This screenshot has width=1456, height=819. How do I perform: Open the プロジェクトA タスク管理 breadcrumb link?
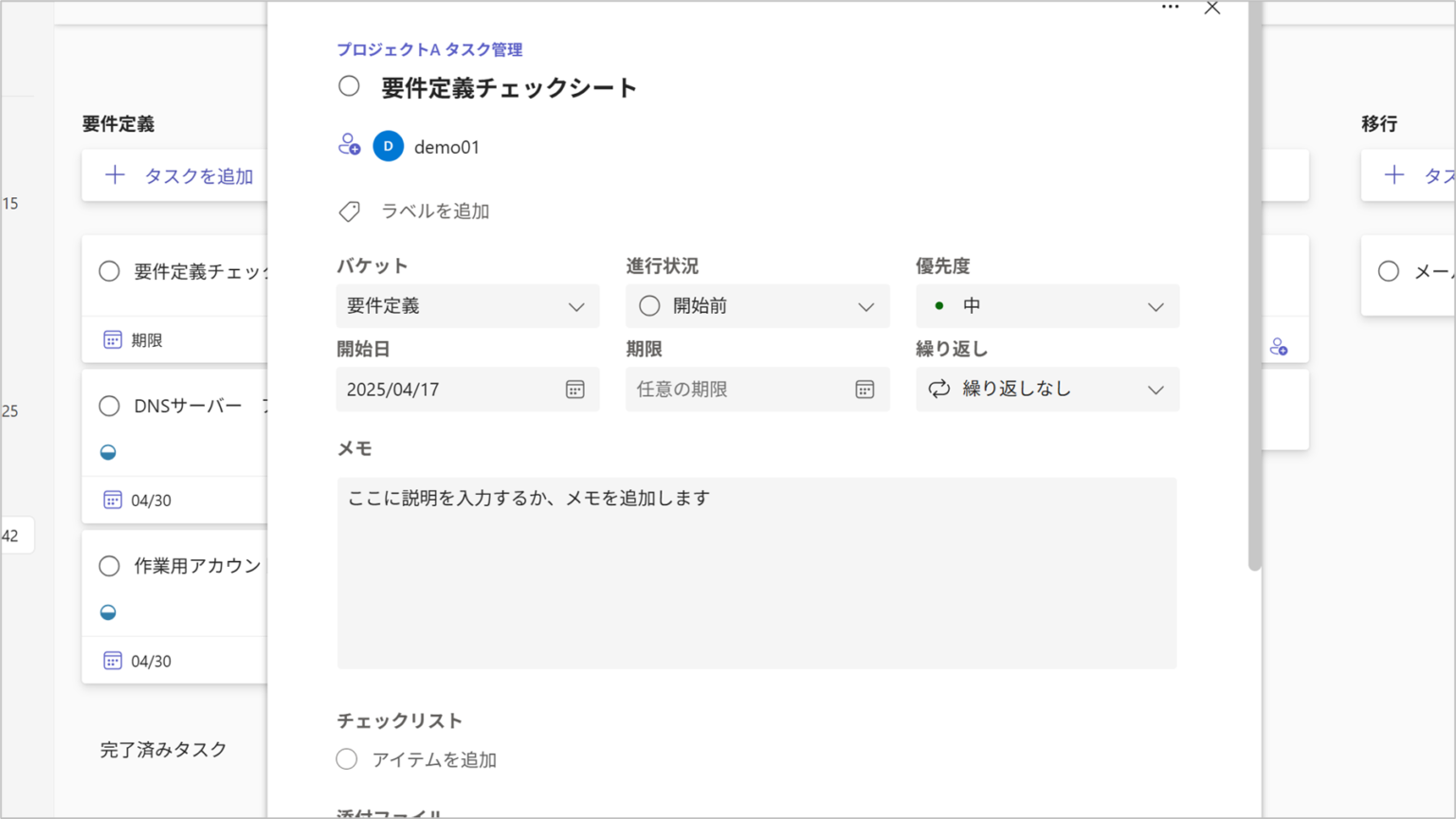tap(431, 49)
